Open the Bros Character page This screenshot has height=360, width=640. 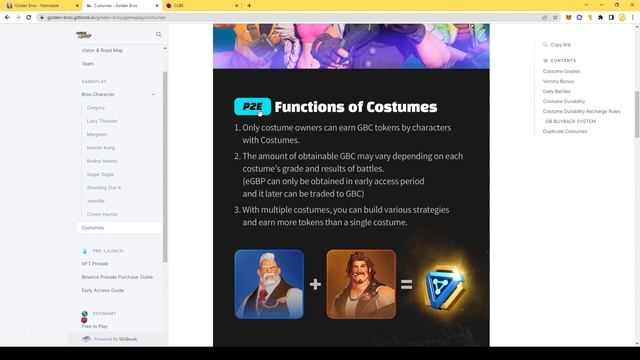pyautogui.click(x=98, y=94)
